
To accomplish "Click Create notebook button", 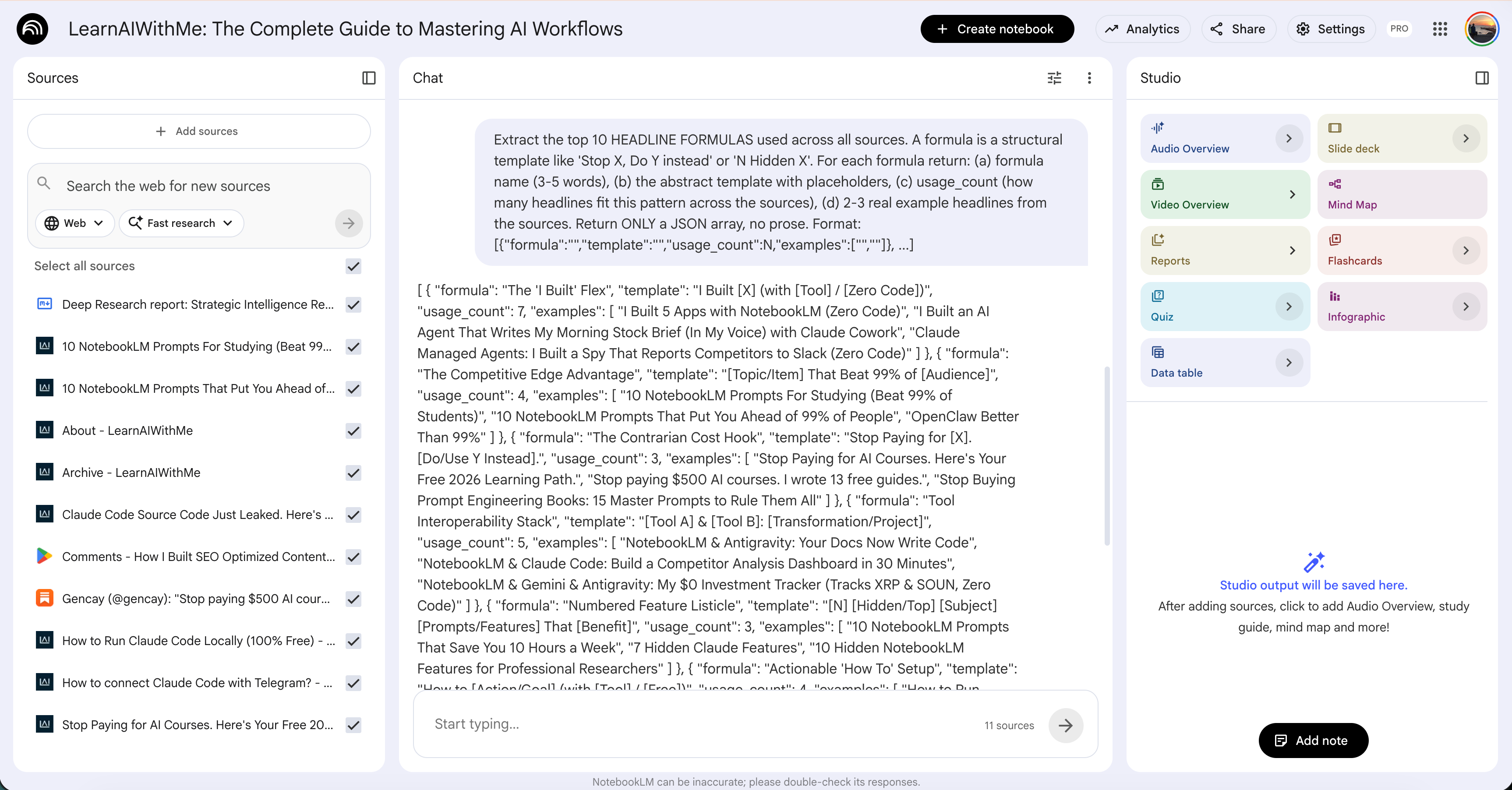I will (x=996, y=29).
